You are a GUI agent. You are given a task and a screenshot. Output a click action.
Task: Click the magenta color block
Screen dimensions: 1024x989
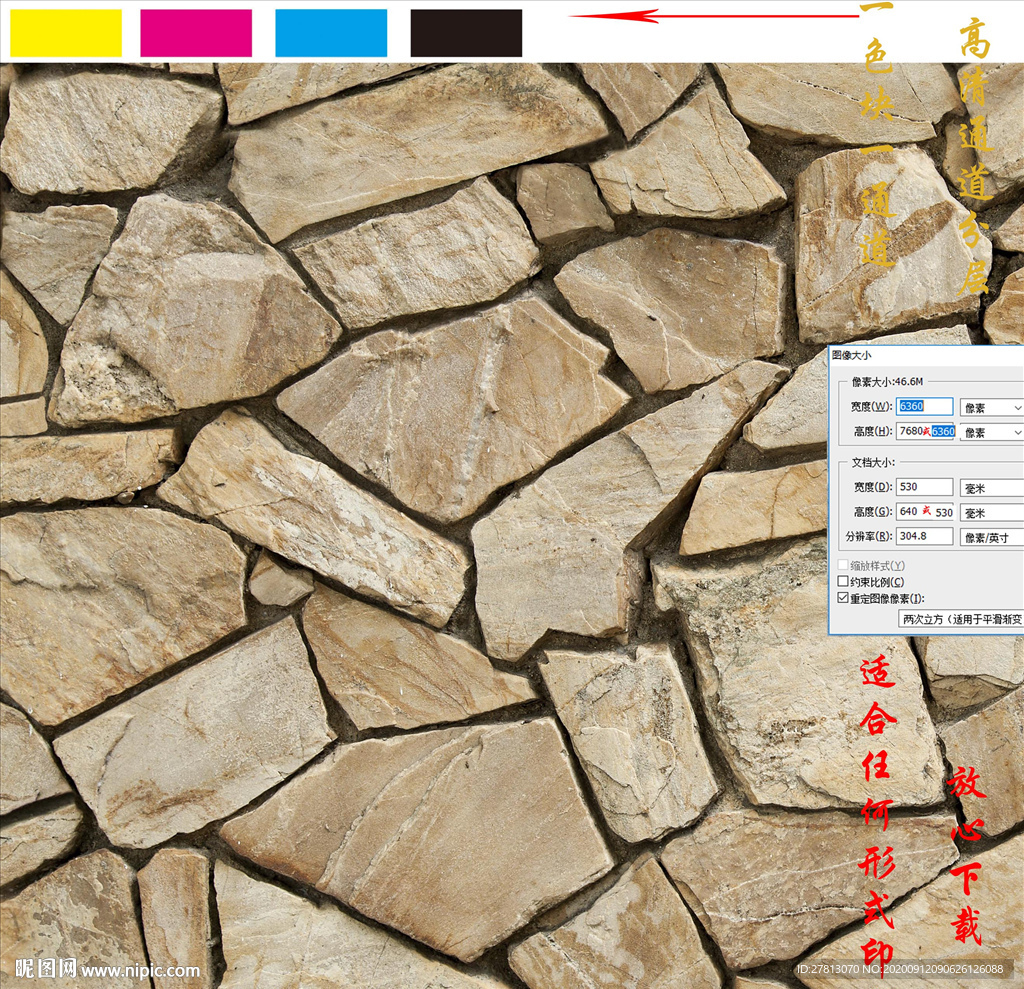196,33
